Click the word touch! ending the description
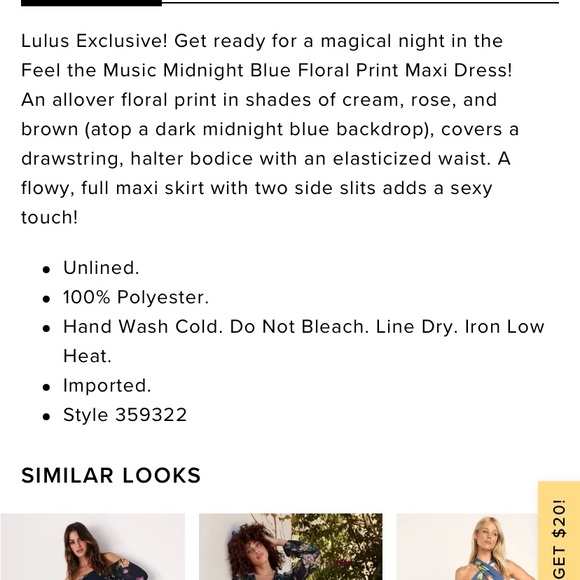The image size is (580, 580). 50,217
